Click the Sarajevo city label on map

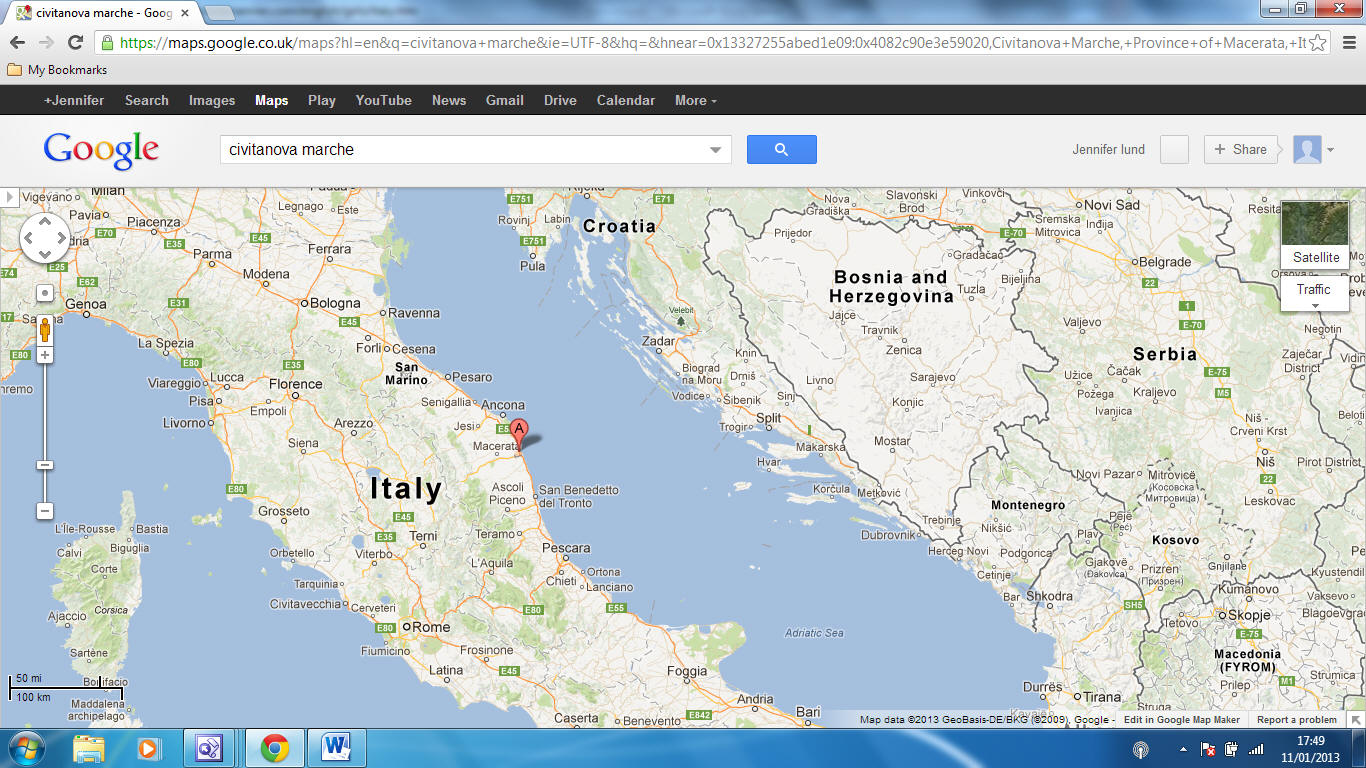[933, 378]
